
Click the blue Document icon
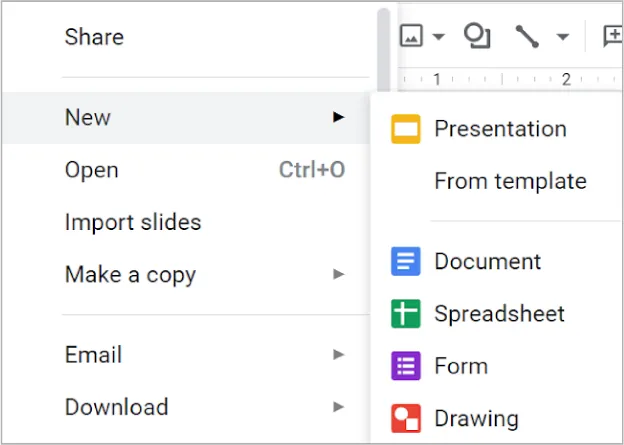click(405, 262)
